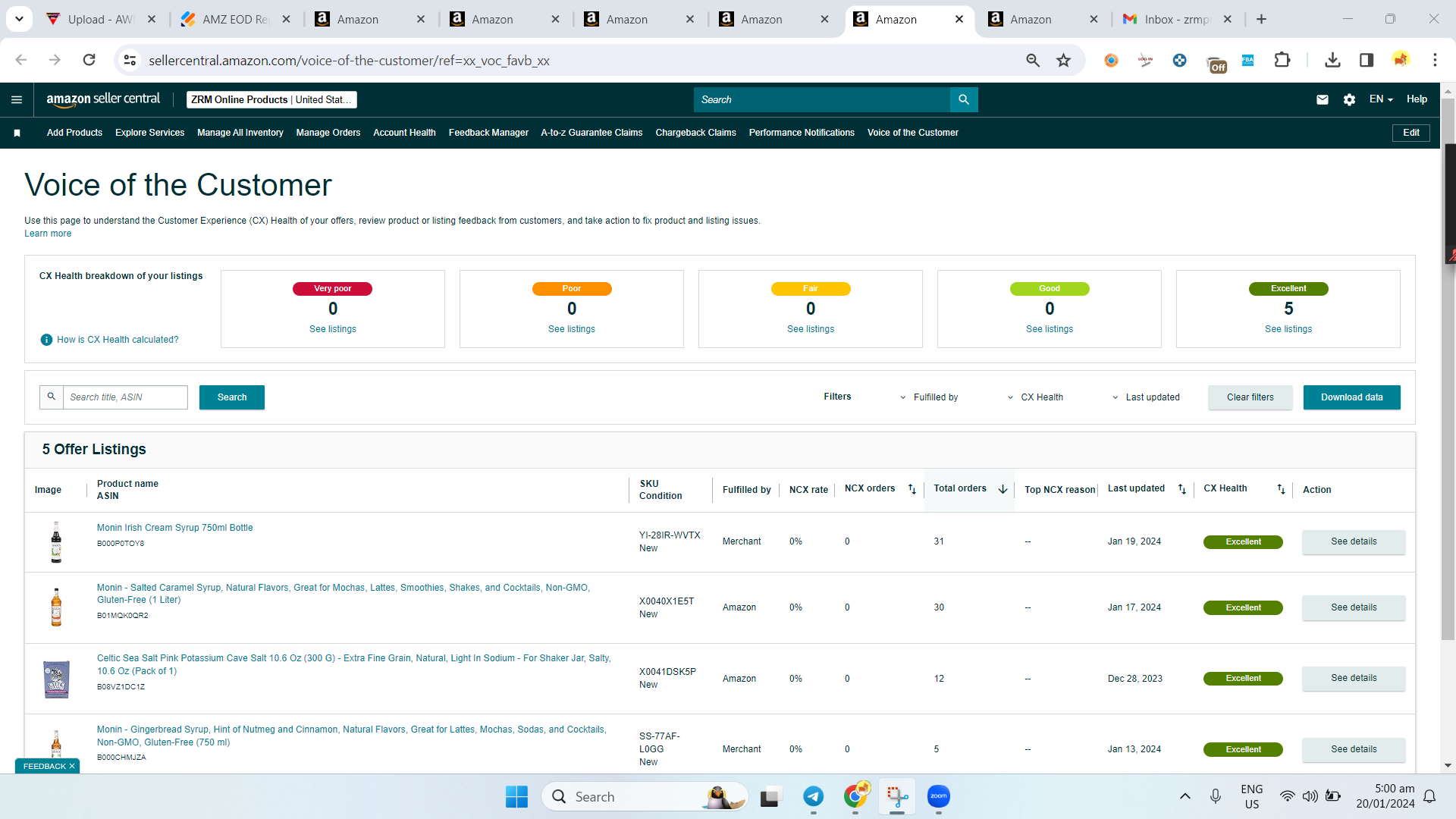Image resolution: width=1456 pixels, height=819 pixels.
Task: Open Snipping Tool from the taskbar
Action: [897, 796]
